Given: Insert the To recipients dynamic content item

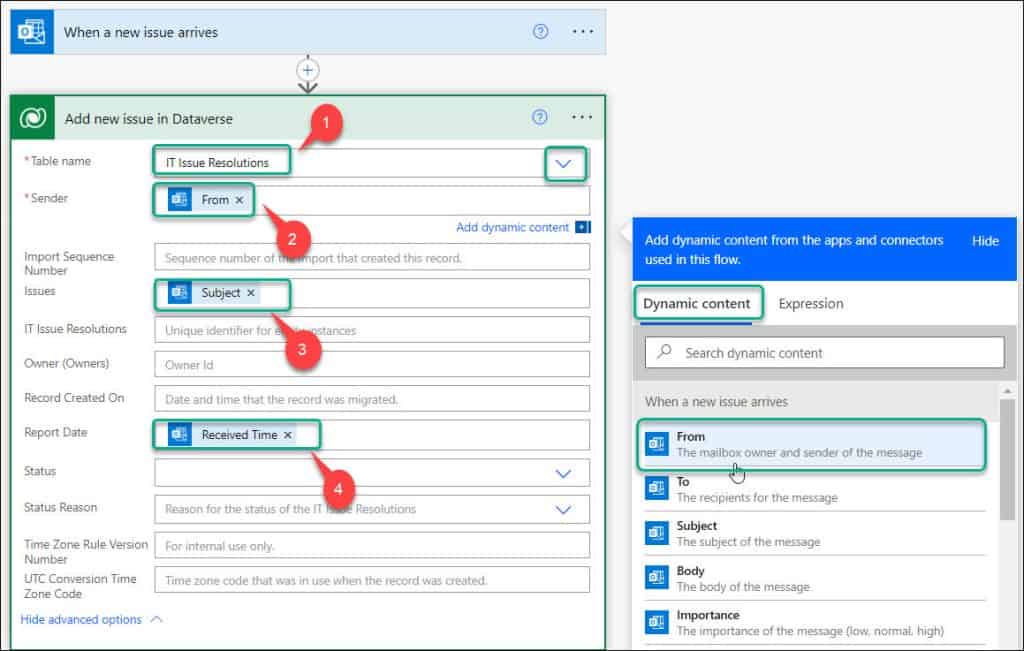Looking at the screenshot, I should pos(814,489).
